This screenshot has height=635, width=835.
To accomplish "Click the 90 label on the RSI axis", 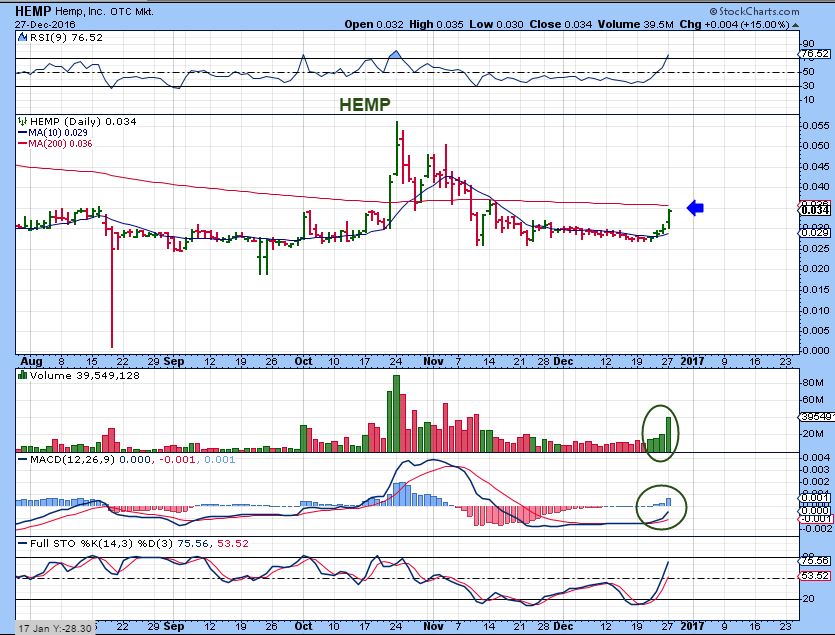I will [808, 44].
